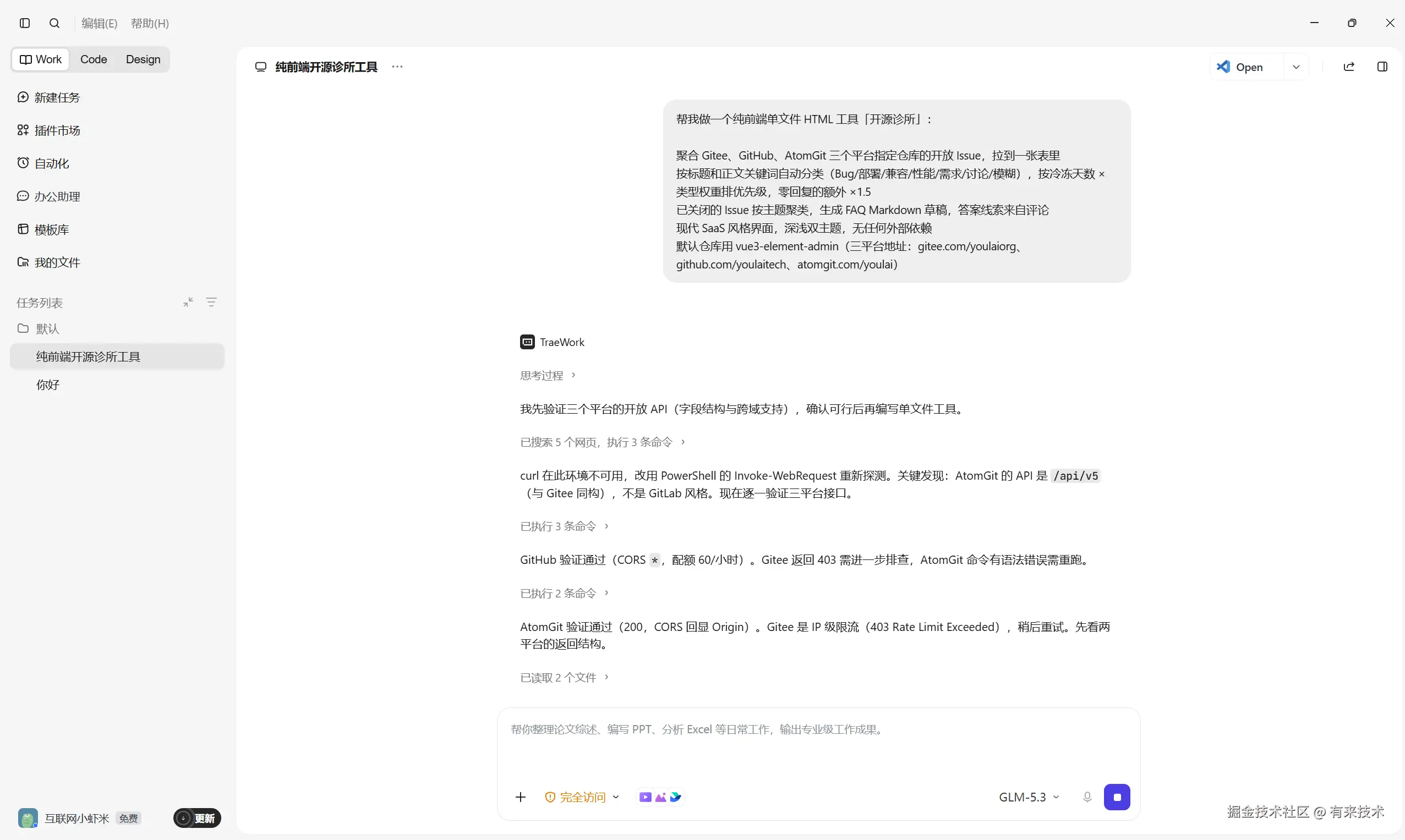Image resolution: width=1405 pixels, height=840 pixels.
Task: Expand the Open button dropdown arrow
Action: [1296, 67]
